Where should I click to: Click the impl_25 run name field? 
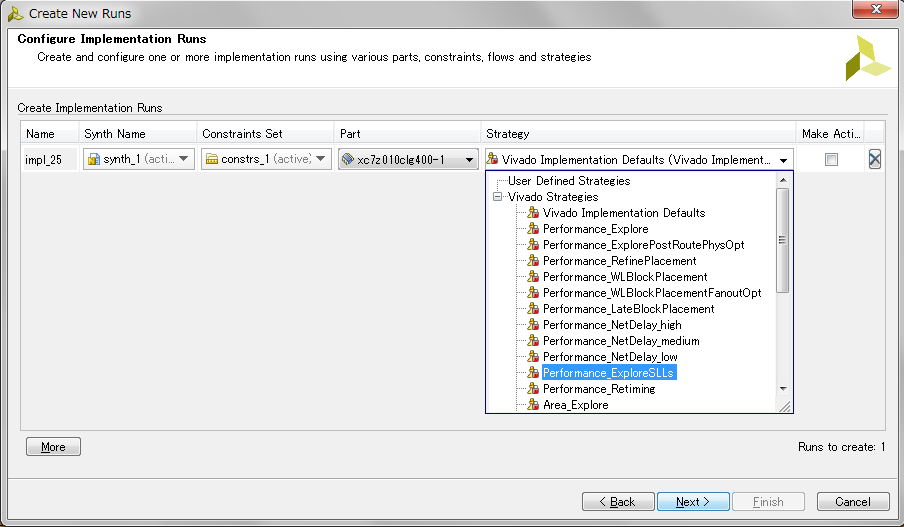tap(50, 160)
